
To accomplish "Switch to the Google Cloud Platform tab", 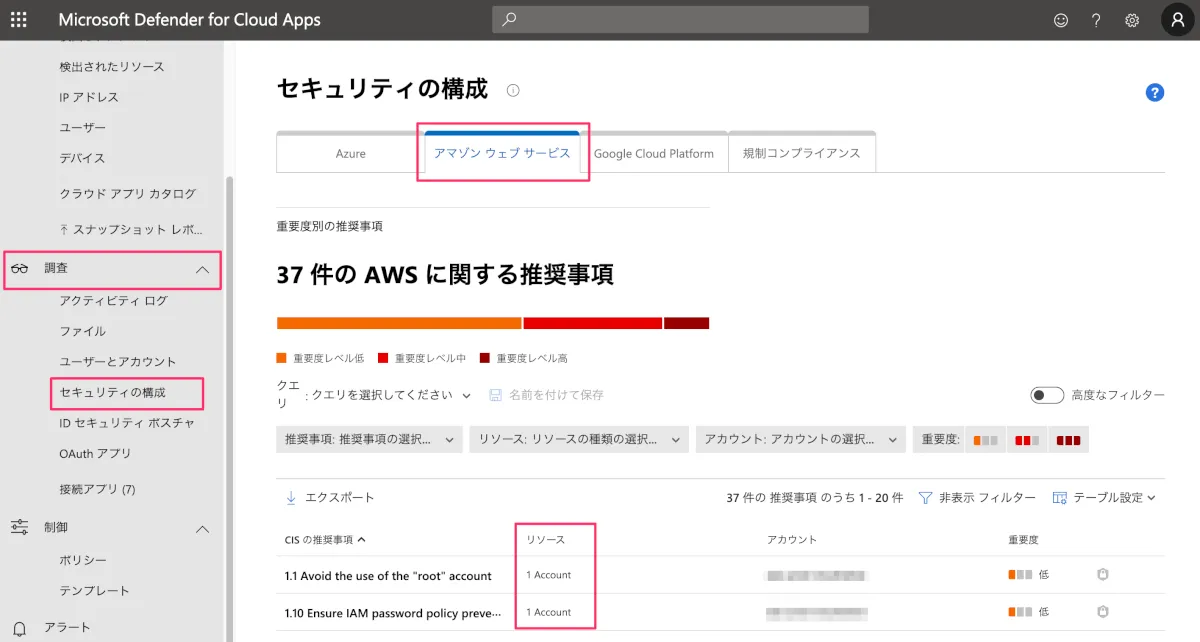I will (x=654, y=153).
